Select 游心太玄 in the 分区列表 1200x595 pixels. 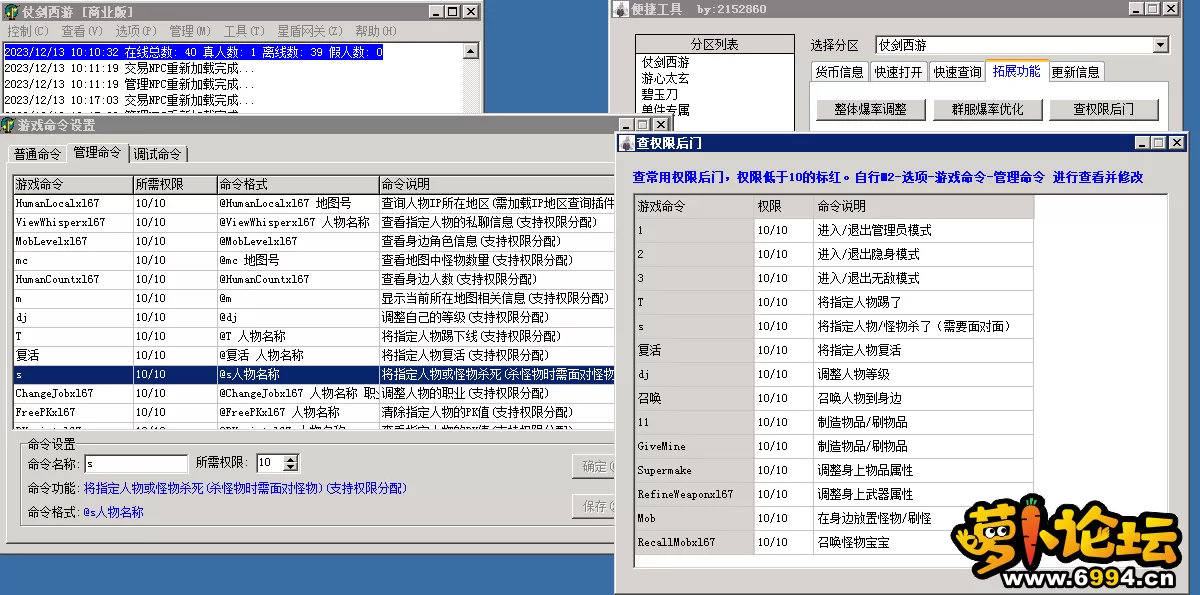666,78
